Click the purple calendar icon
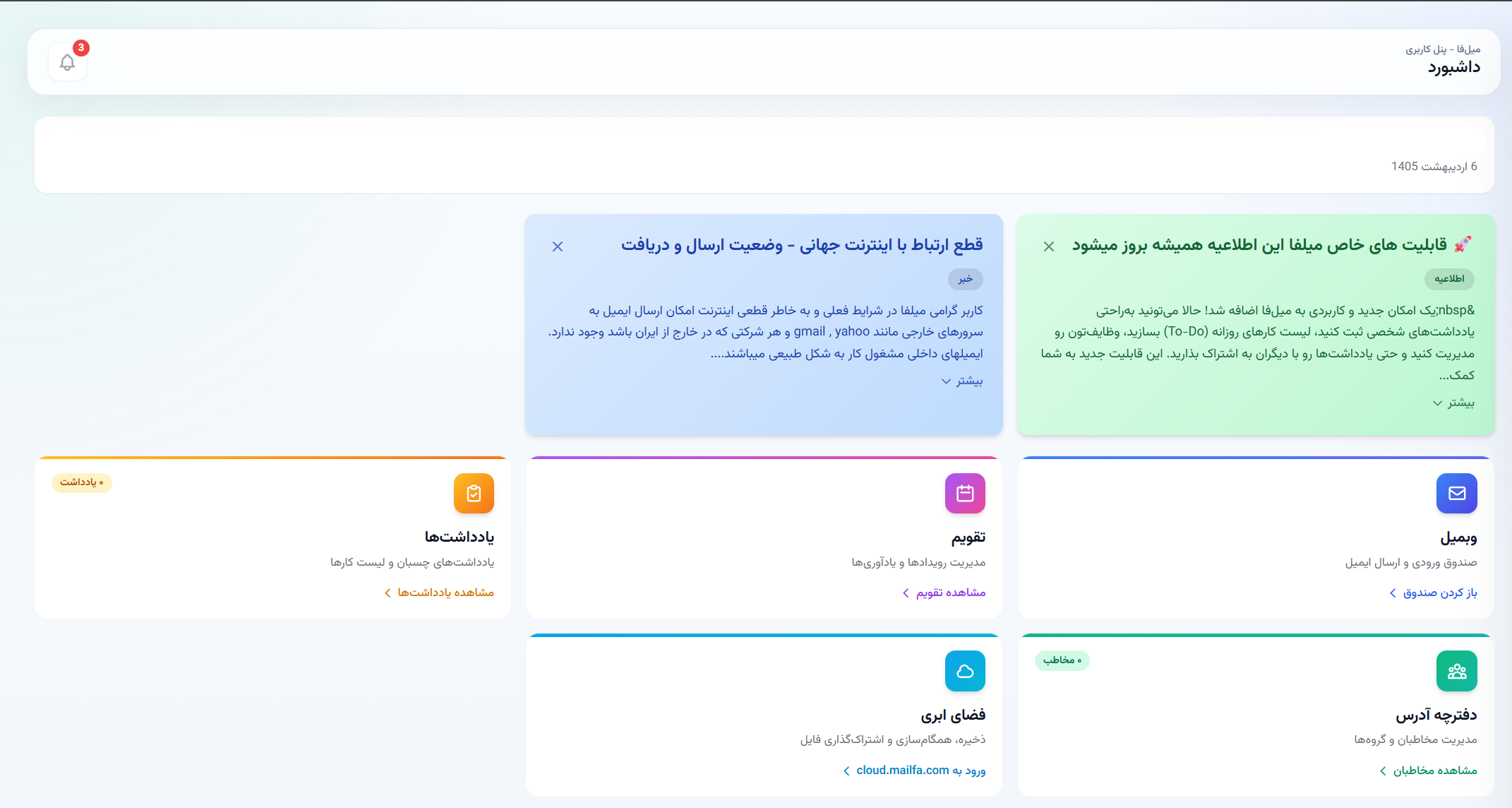 [965, 493]
